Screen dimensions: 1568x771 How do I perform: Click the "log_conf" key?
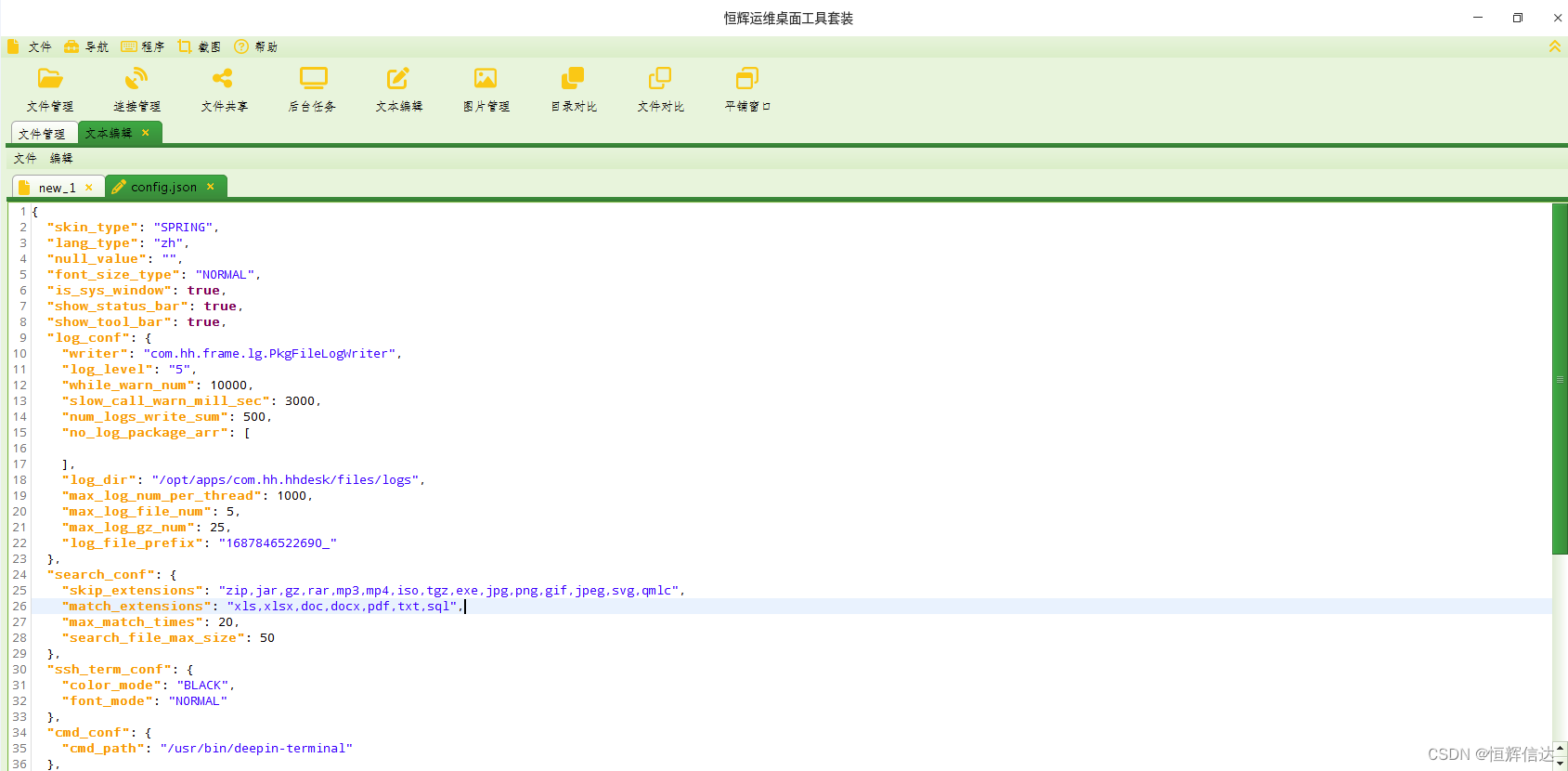click(88, 338)
